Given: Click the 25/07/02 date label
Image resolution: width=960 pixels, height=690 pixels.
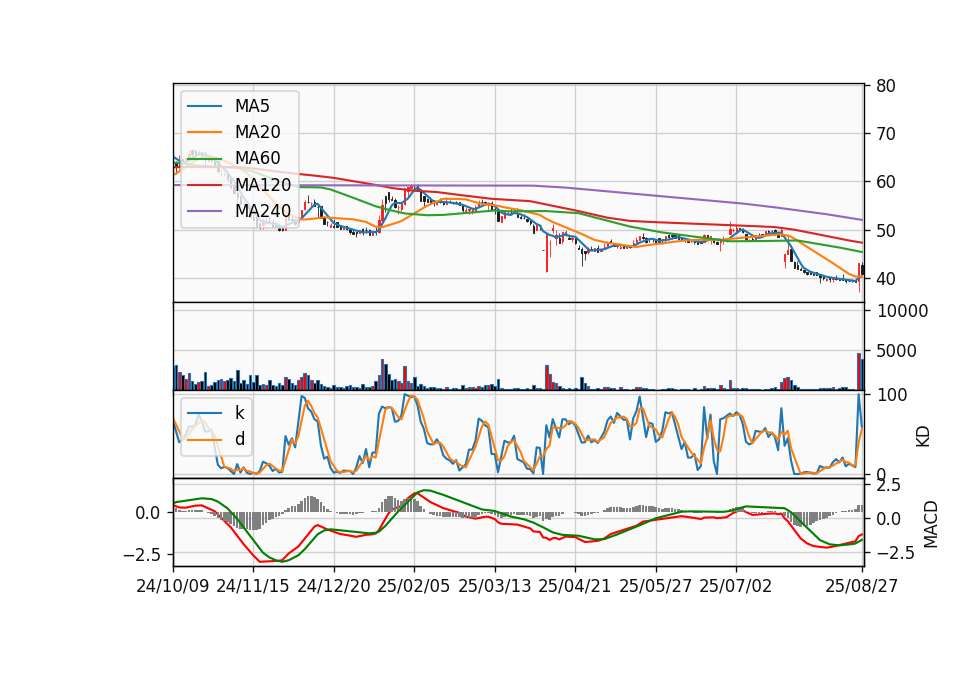Looking at the screenshot, I should [735, 586].
